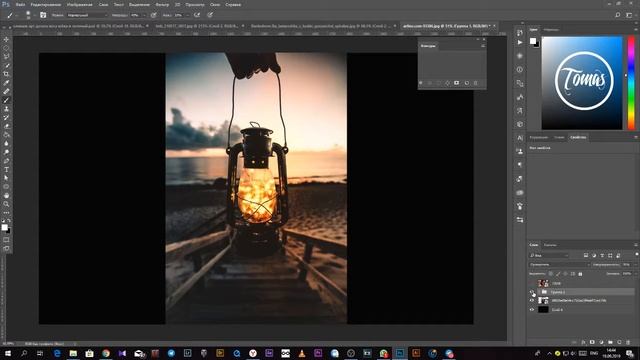Toggle visibility of the Группа 1 group
640x360 pixels.
(532, 292)
